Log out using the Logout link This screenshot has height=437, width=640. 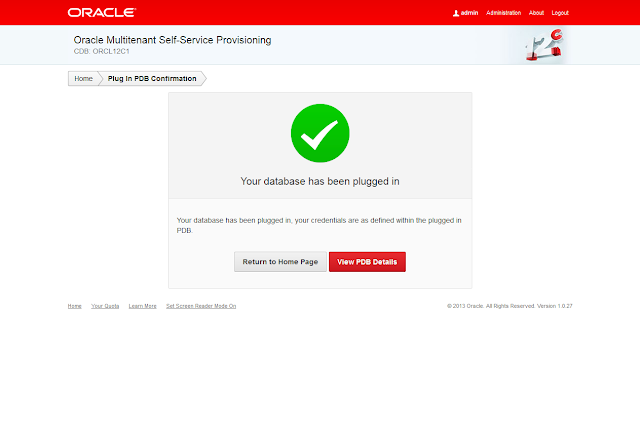click(560, 13)
